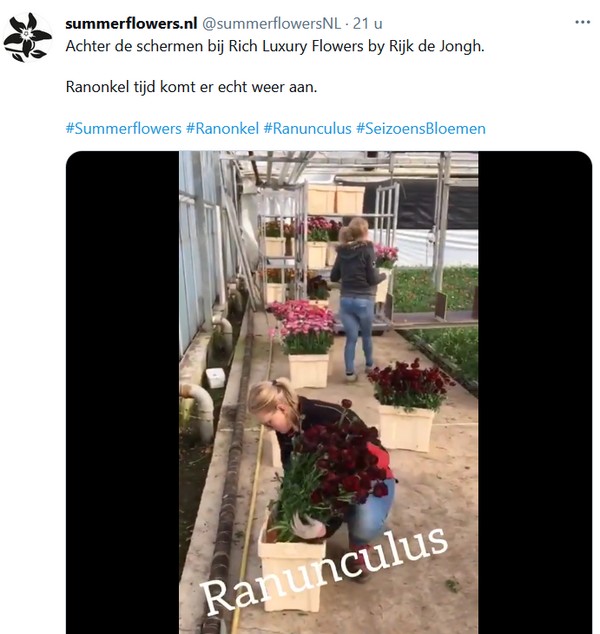Image resolution: width=600 pixels, height=634 pixels.
Task: Click the pink flower crate in the video center
Action: tap(305, 344)
